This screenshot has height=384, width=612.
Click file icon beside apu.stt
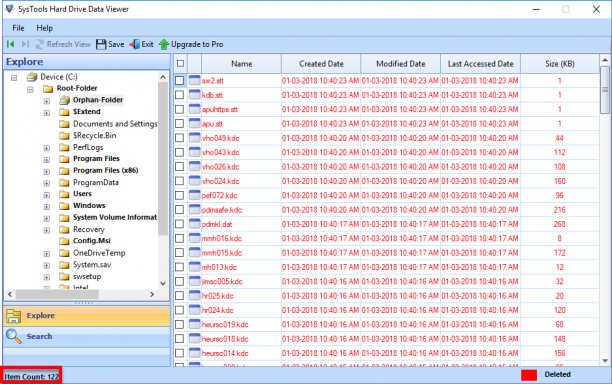194,123
